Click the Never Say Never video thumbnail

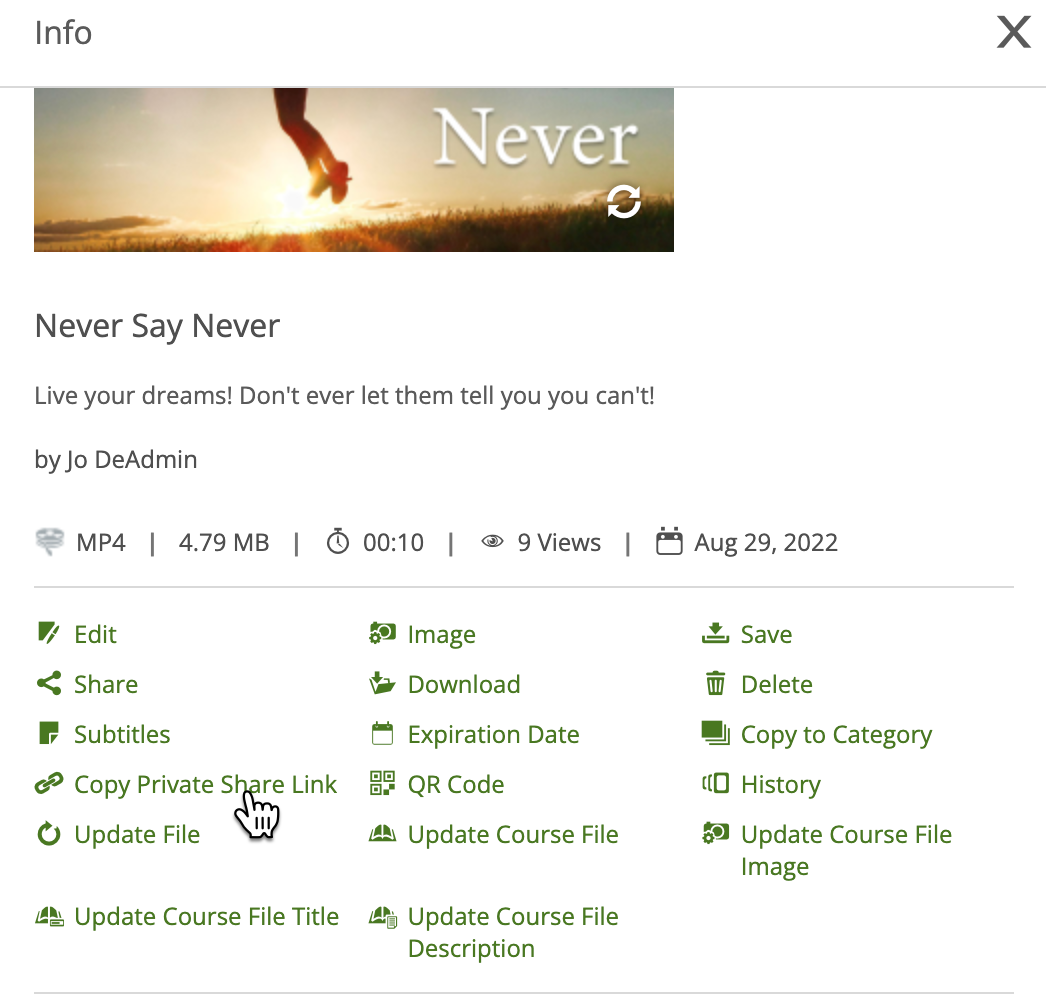[x=354, y=170]
